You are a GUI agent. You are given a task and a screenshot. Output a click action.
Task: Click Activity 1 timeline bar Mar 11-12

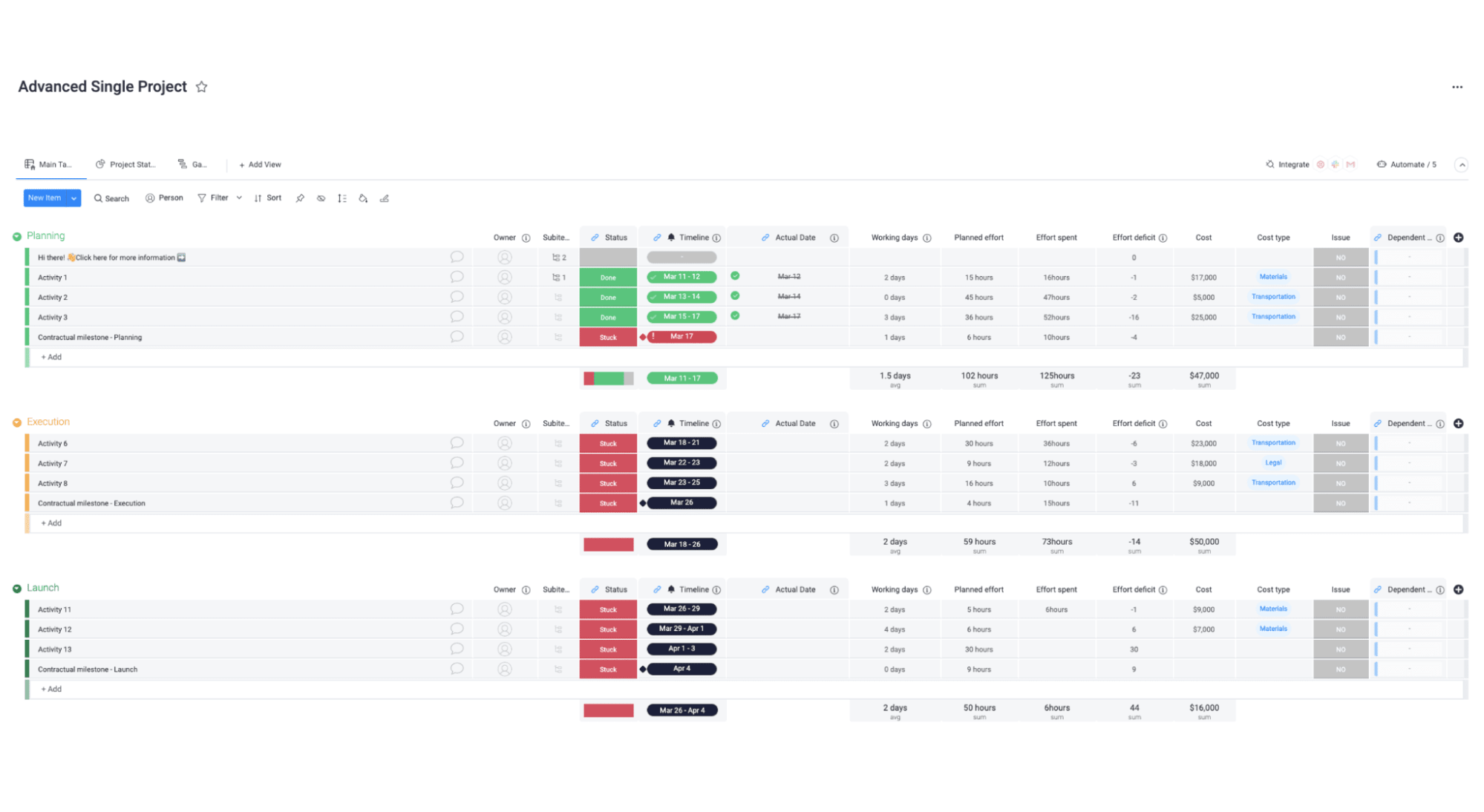pos(679,276)
